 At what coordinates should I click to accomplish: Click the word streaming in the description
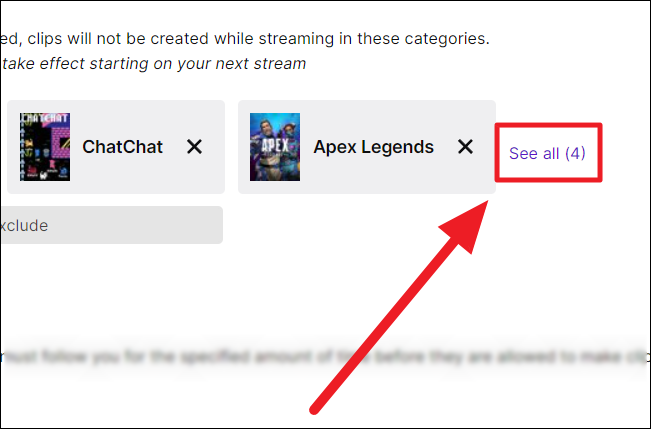(x=296, y=39)
